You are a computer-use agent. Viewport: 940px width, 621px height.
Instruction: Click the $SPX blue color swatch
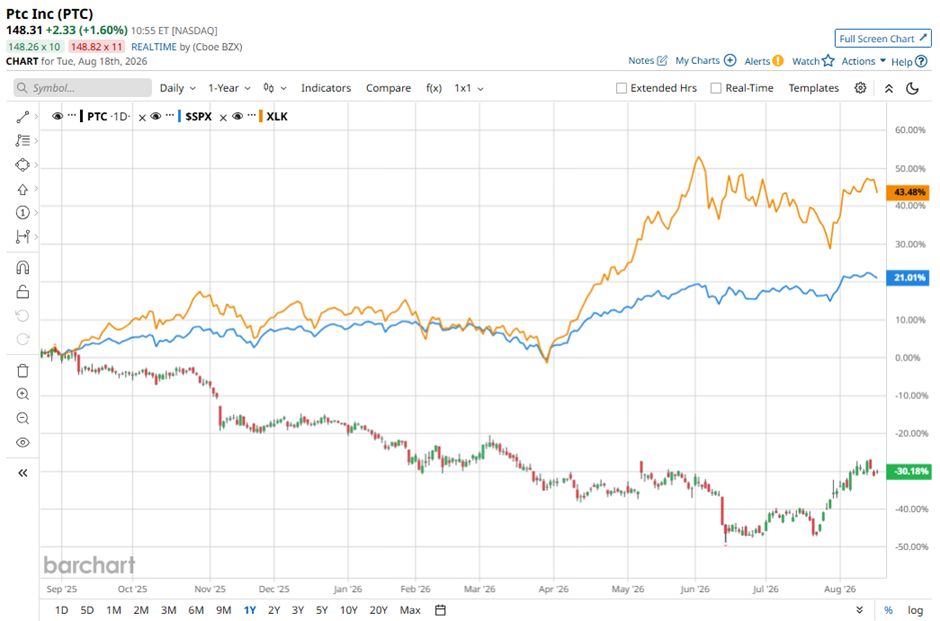click(179, 116)
